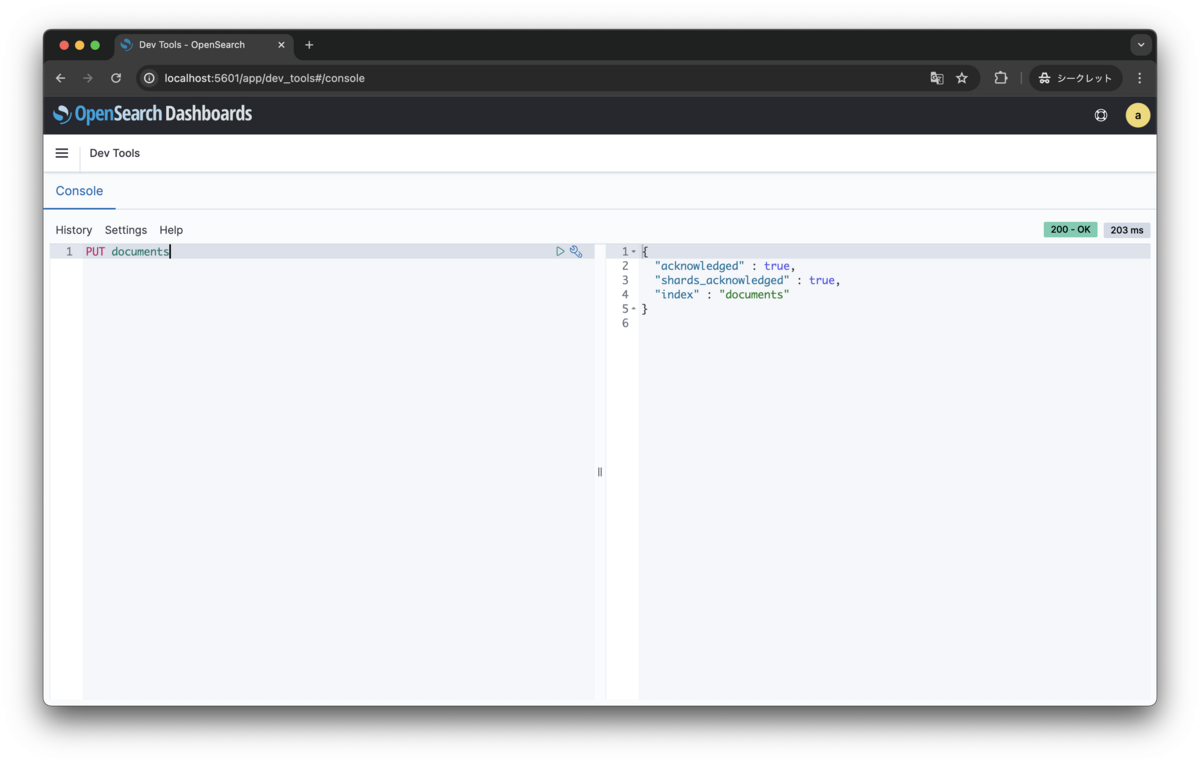This screenshot has width=1200, height=763.
Task: Click the "index" : "documents" response line
Action: (722, 295)
